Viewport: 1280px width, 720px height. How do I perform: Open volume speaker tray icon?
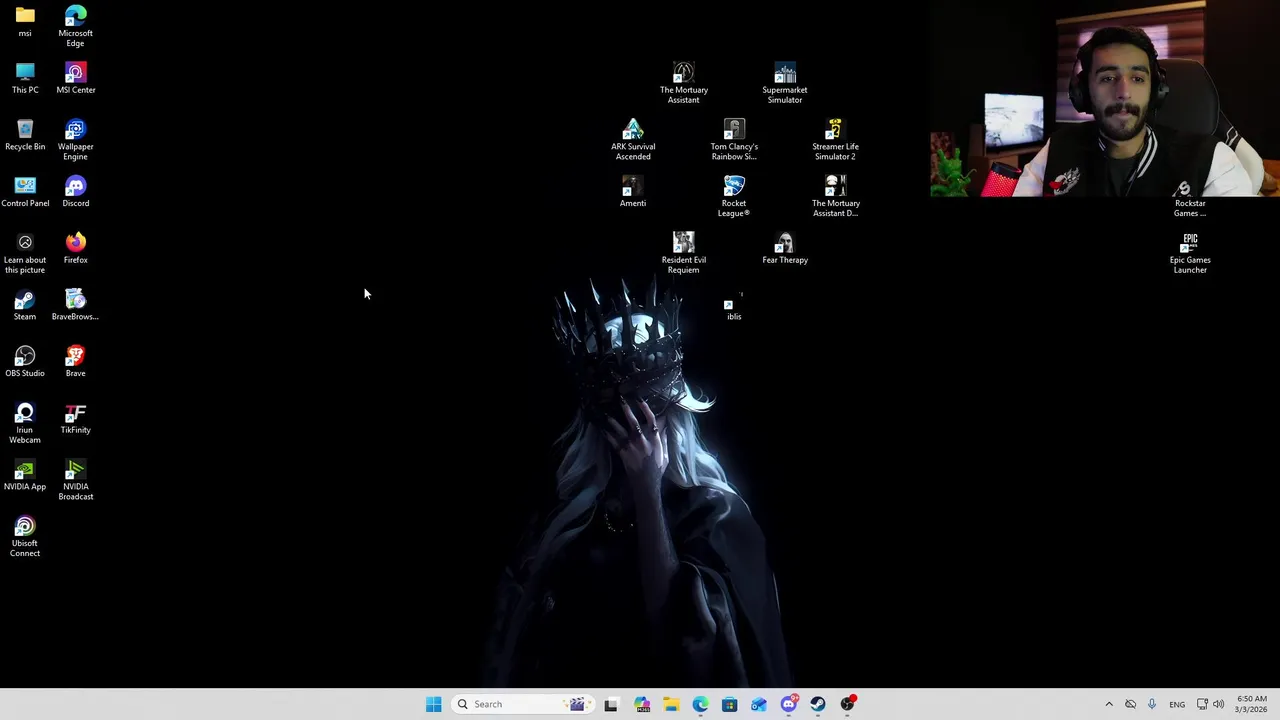pos(1218,704)
